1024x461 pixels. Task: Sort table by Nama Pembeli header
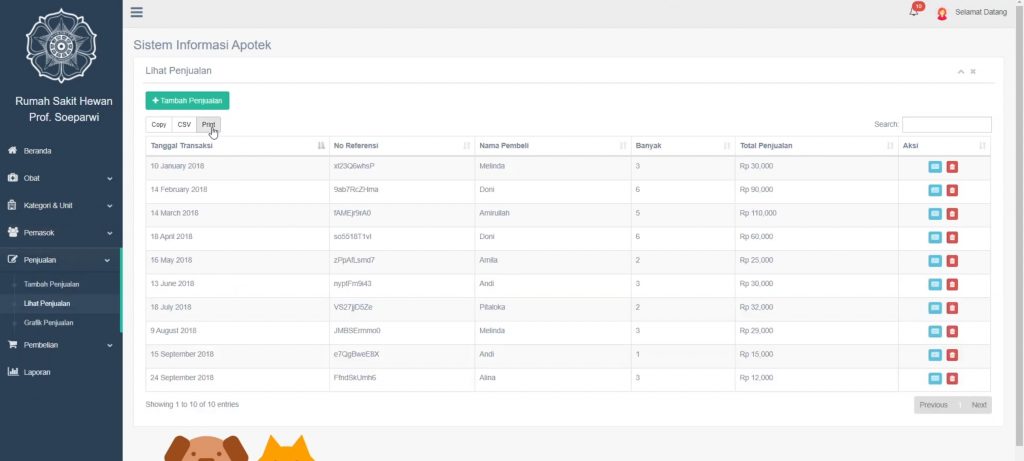(549, 146)
